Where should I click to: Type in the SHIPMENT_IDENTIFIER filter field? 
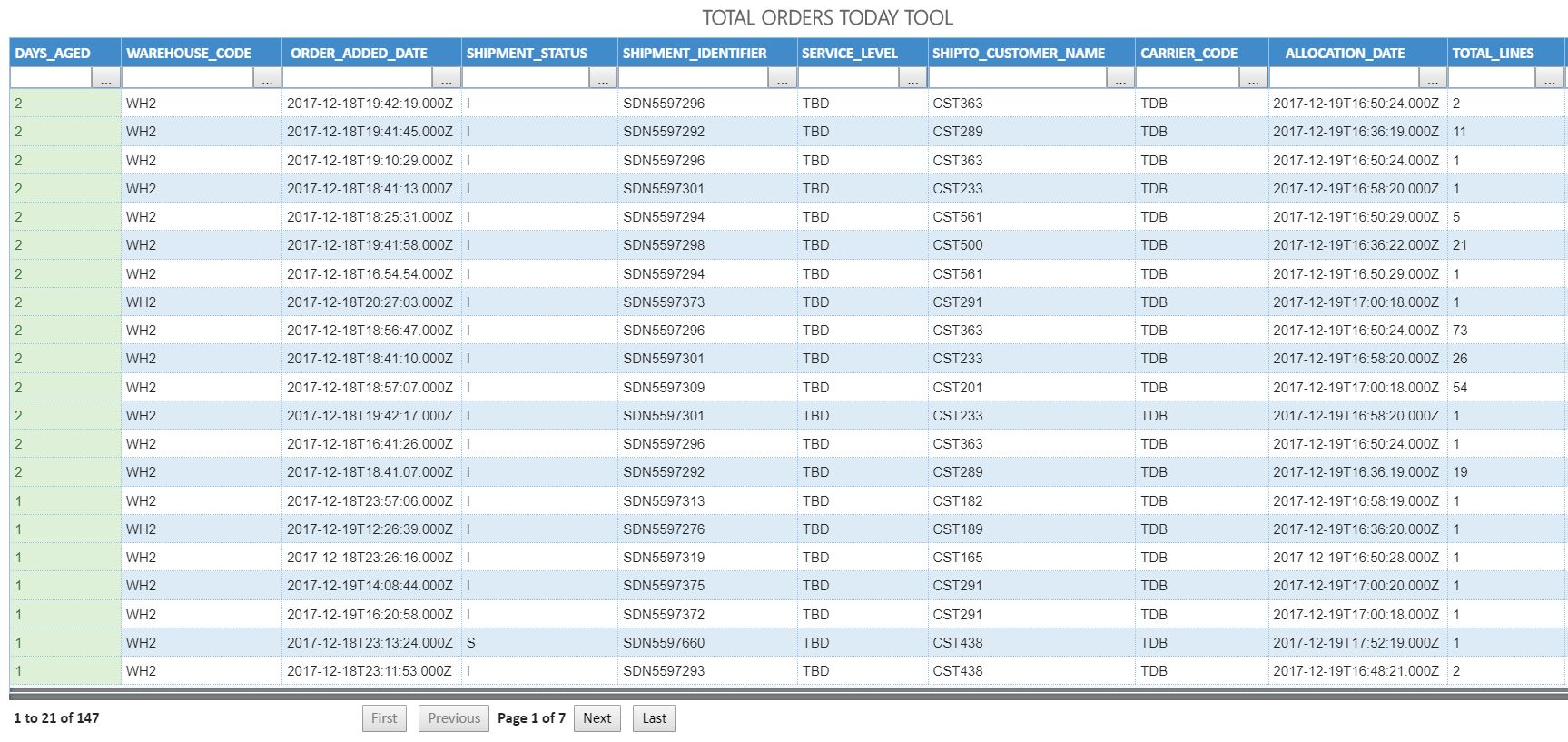(693, 80)
